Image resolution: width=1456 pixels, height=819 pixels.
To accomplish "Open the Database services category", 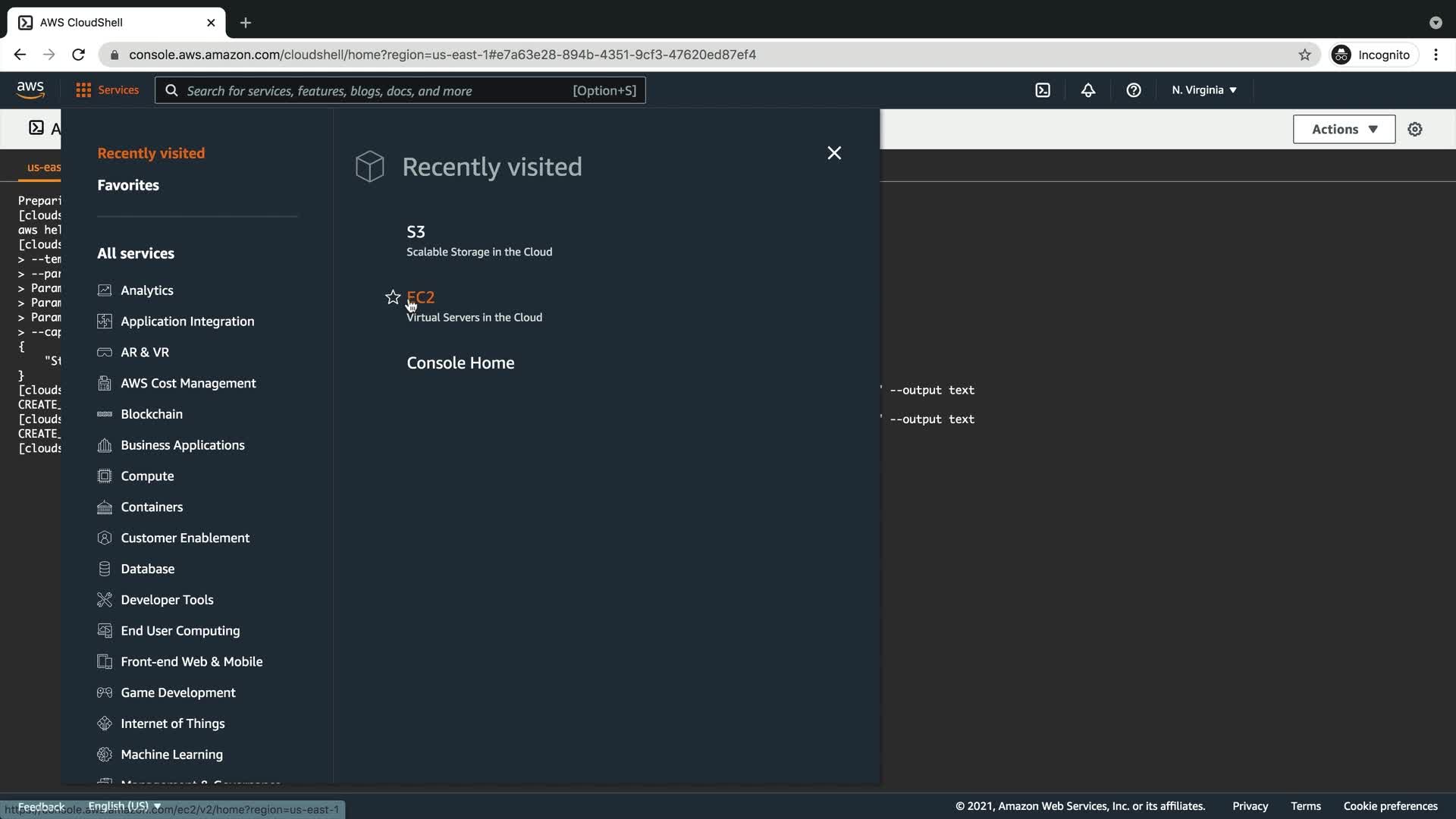I will 147,569.
